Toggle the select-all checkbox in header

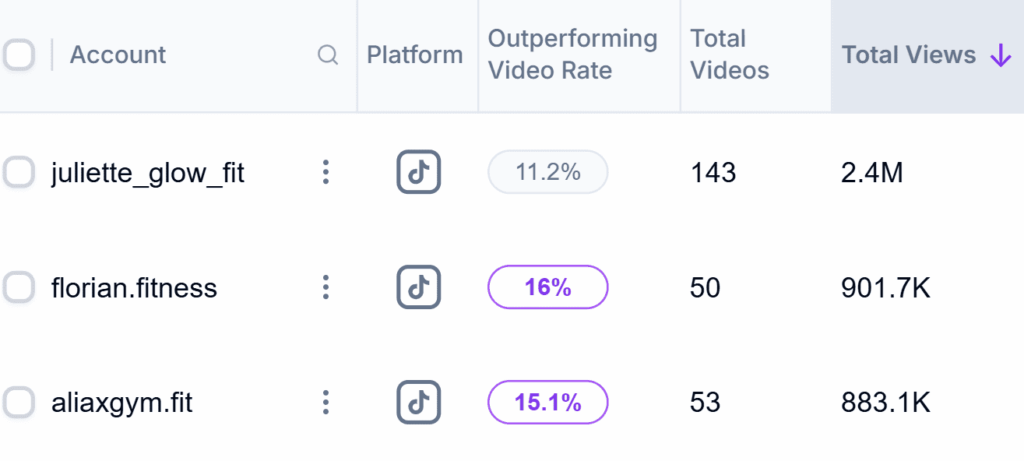(x=18, y=55)
